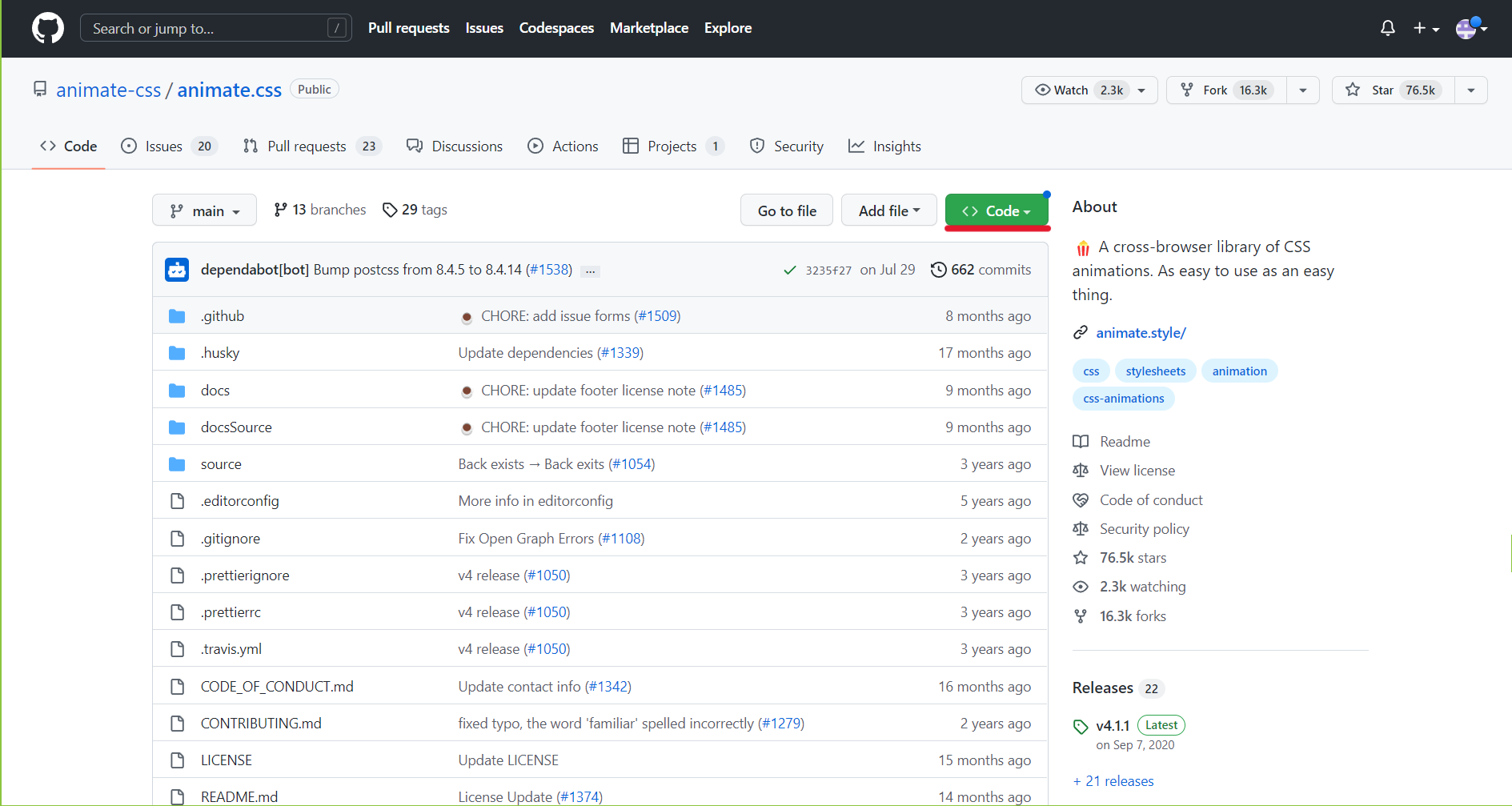The height and width of the screenshot is (806, 1512).
Task: Click the link icon beside animate.style
Action: (x=1081, y=332)
